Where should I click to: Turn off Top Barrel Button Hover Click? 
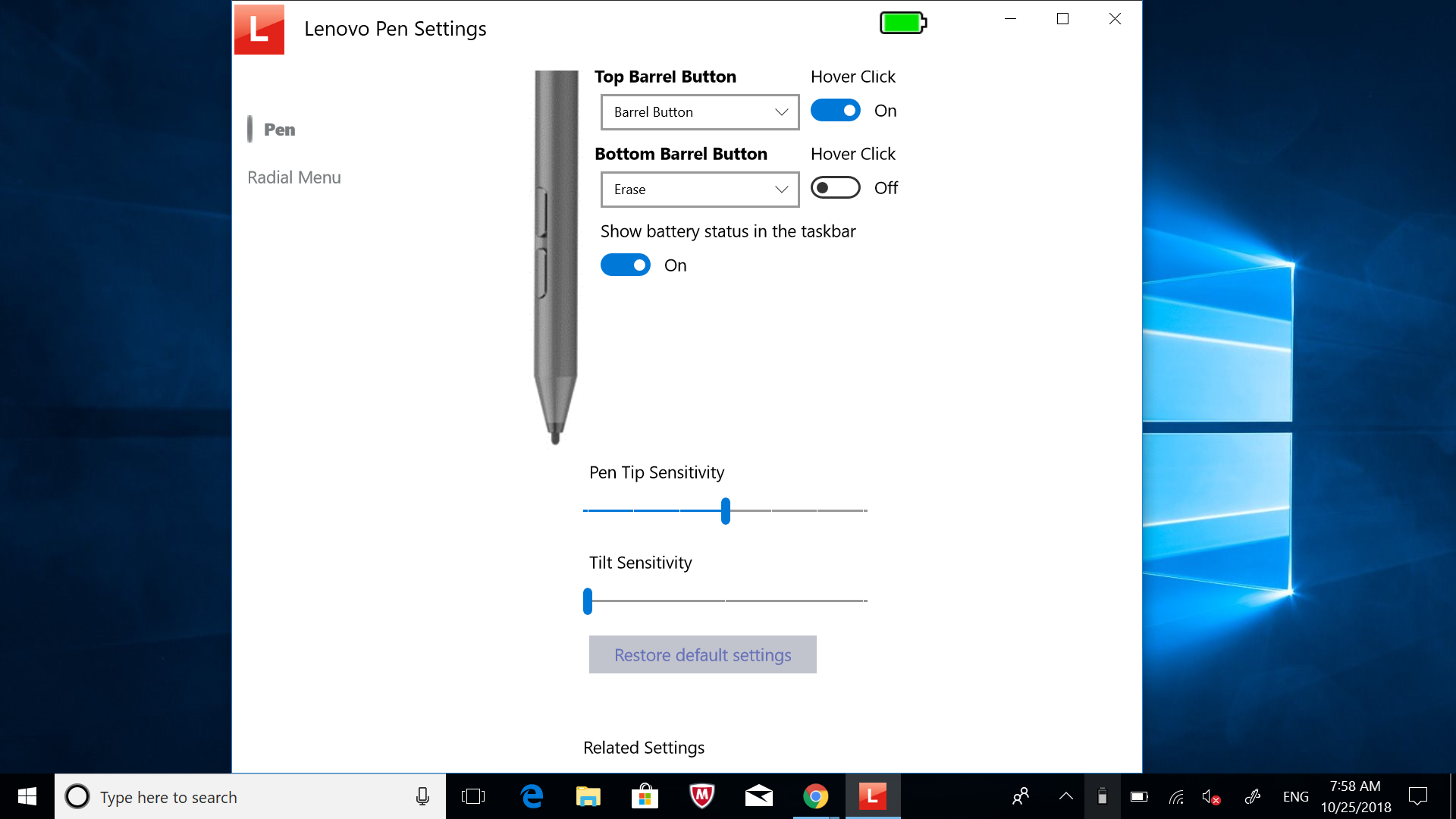click(x=836, y=111)
